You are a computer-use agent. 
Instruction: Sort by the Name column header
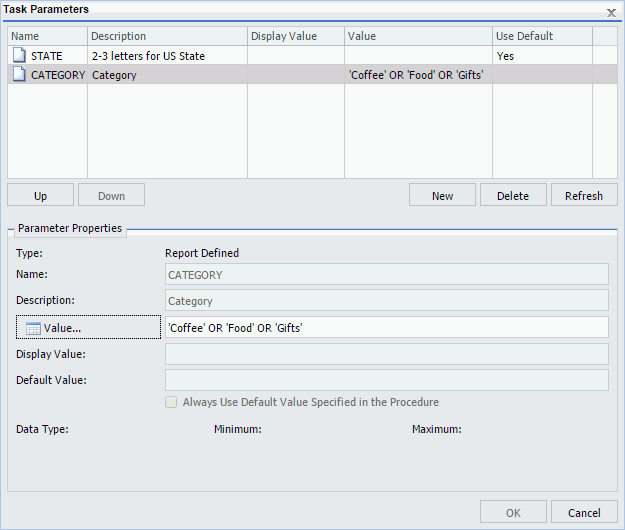click(47, 36)
